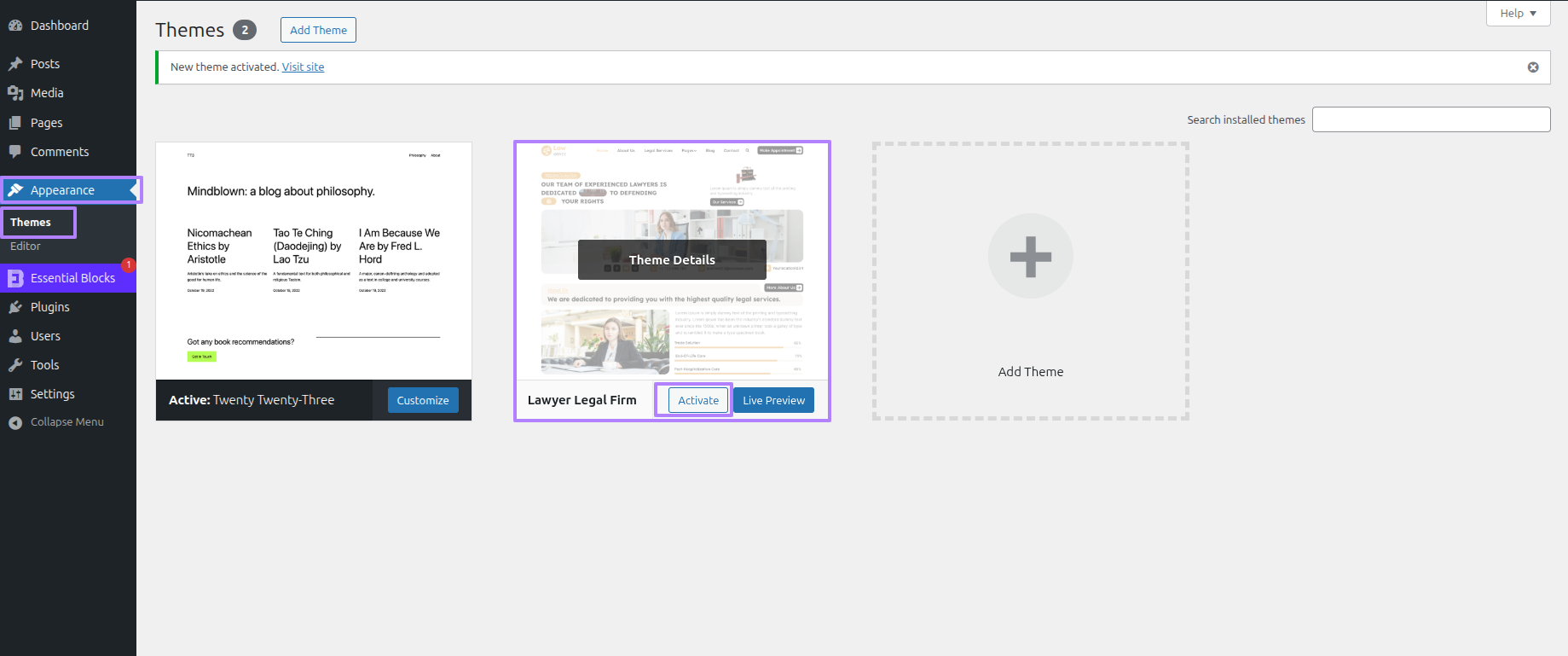Activate the Lawyer Legal Firm theme
This screenshot has height=656, width=1568.
[697, 400]
